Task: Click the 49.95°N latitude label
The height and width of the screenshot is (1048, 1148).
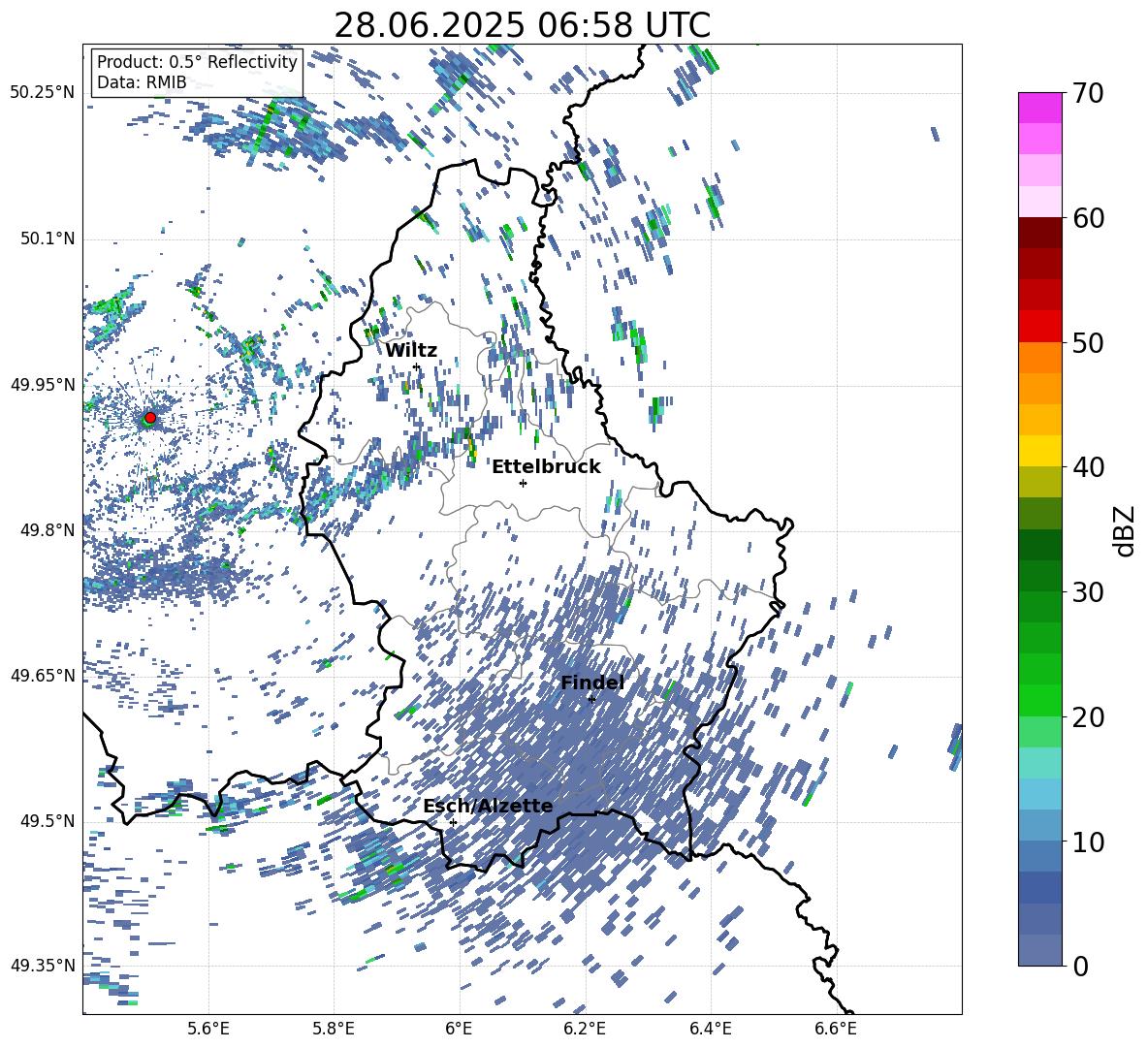Action: (43, 385)
